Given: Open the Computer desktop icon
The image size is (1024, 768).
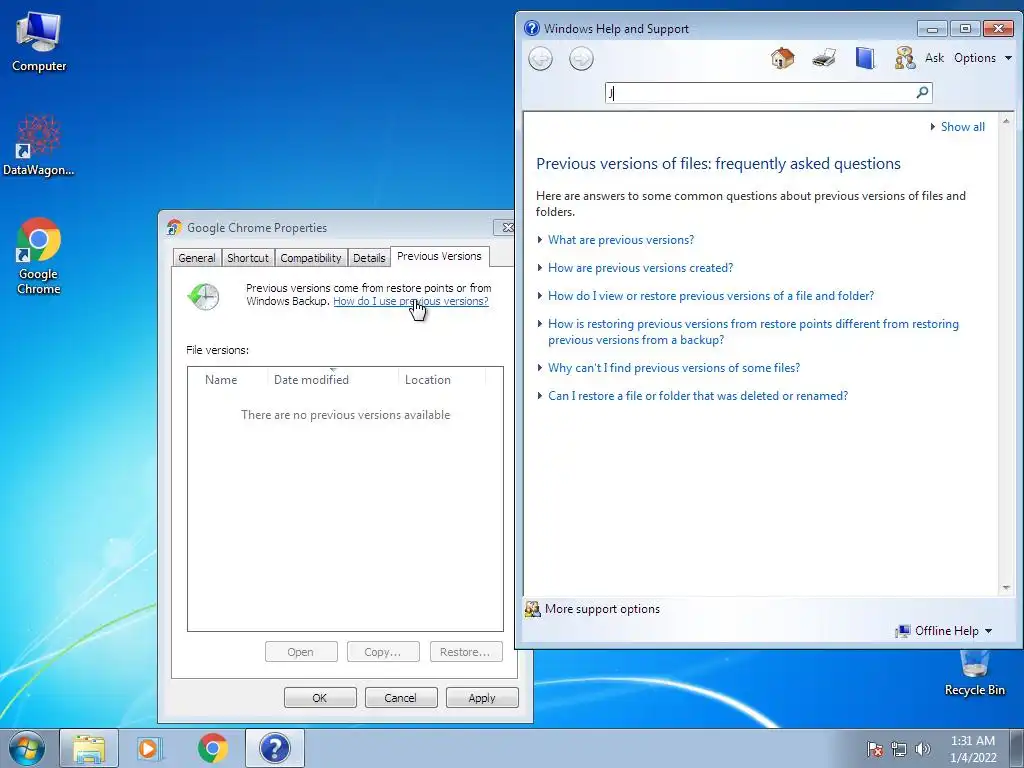Looking at the screenshot, I should 39,42.
